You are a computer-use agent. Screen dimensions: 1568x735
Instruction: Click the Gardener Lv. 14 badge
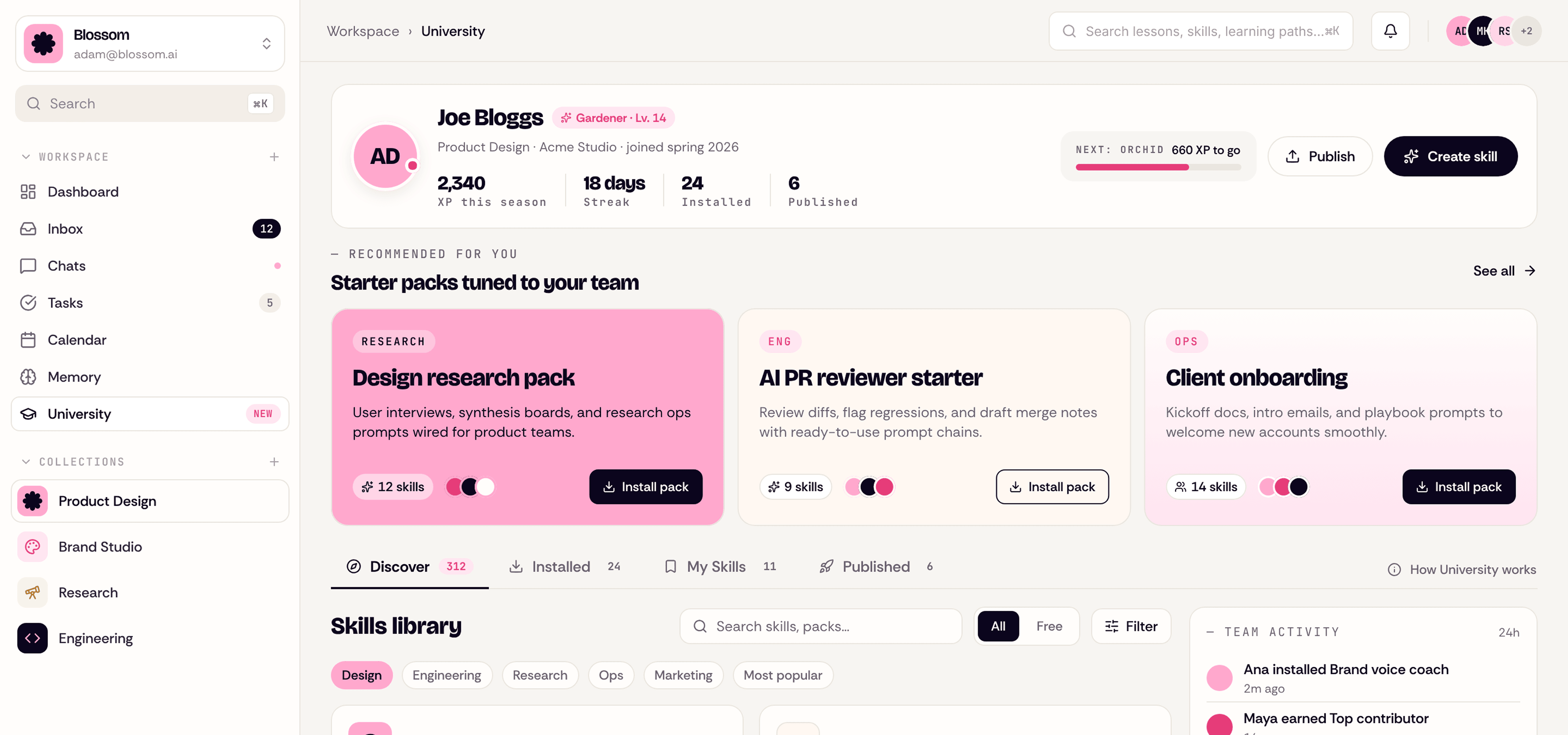point(613,118)
